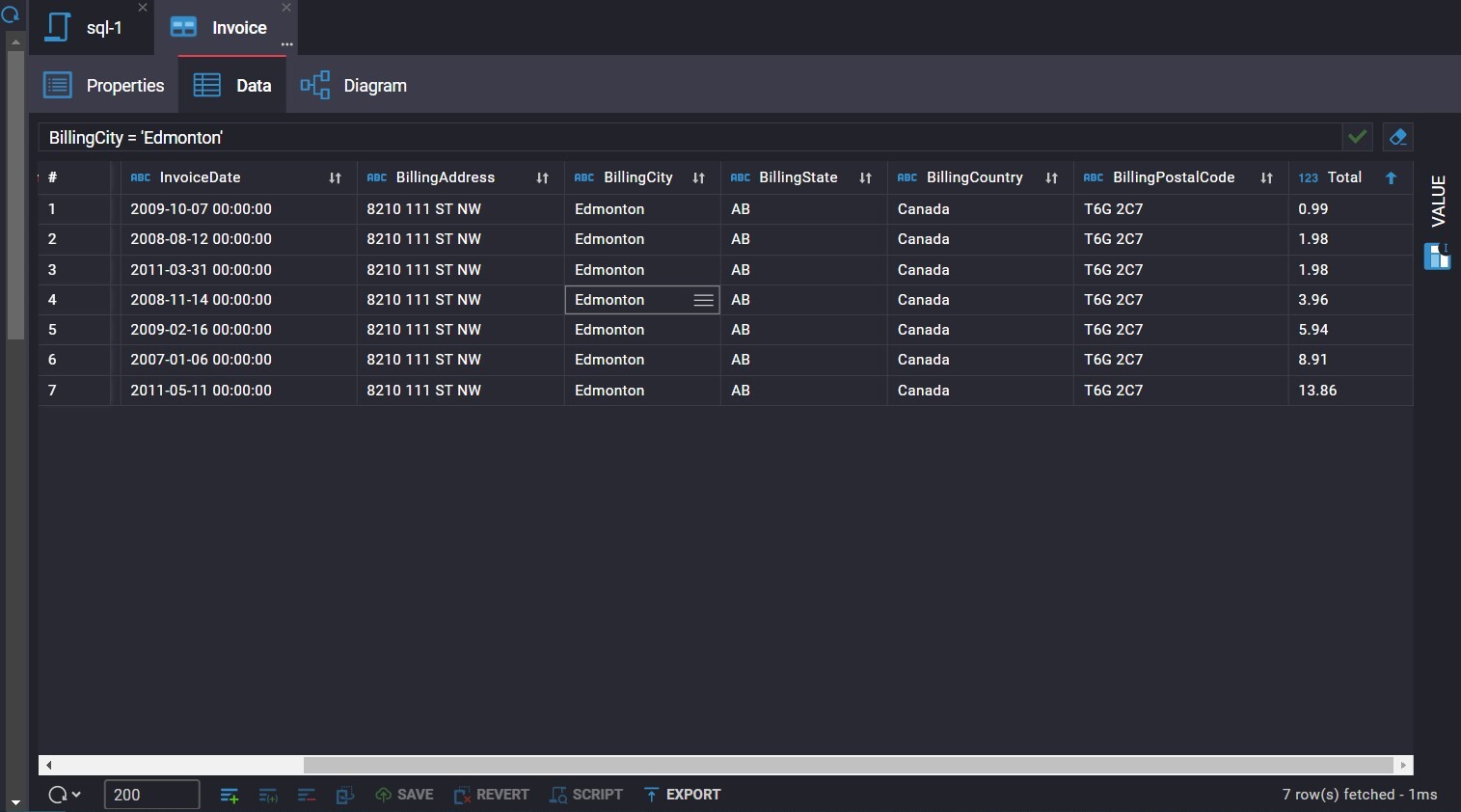Clear the filter using the eraser icon
1461x812 pixels.
point(1398,137)
